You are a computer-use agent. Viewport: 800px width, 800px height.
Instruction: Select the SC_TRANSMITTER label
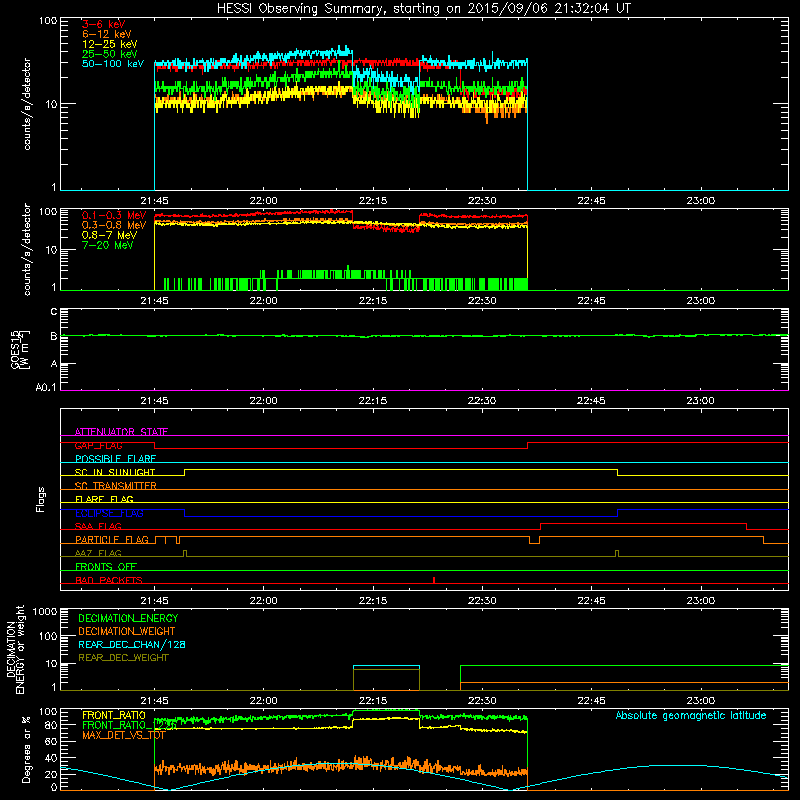(115, 486)
